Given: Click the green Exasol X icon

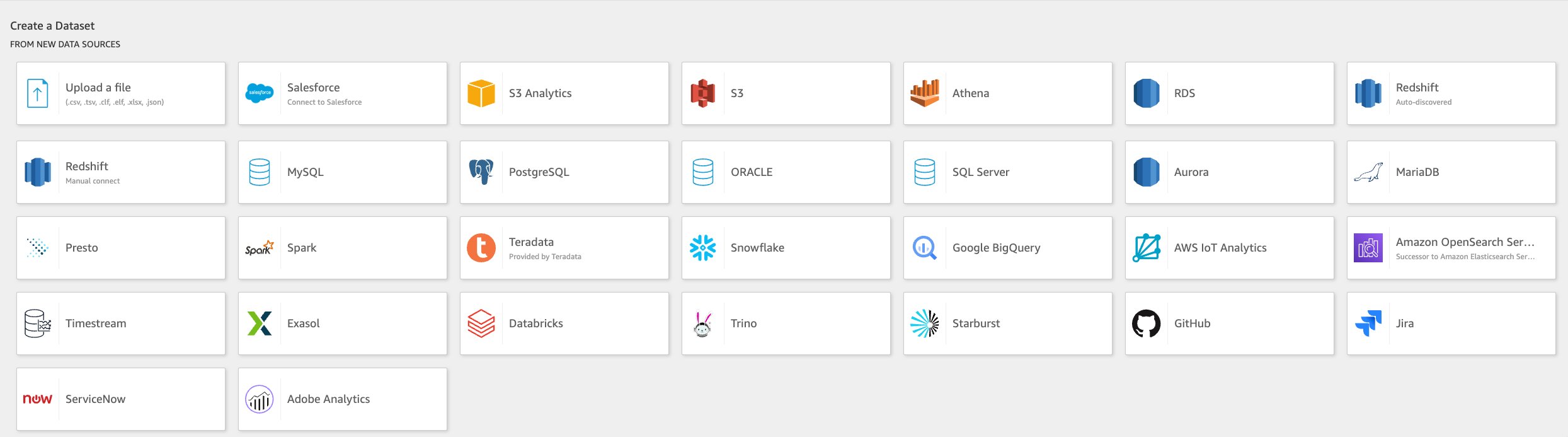Looking at the screenshot, I should click(260, 323).
